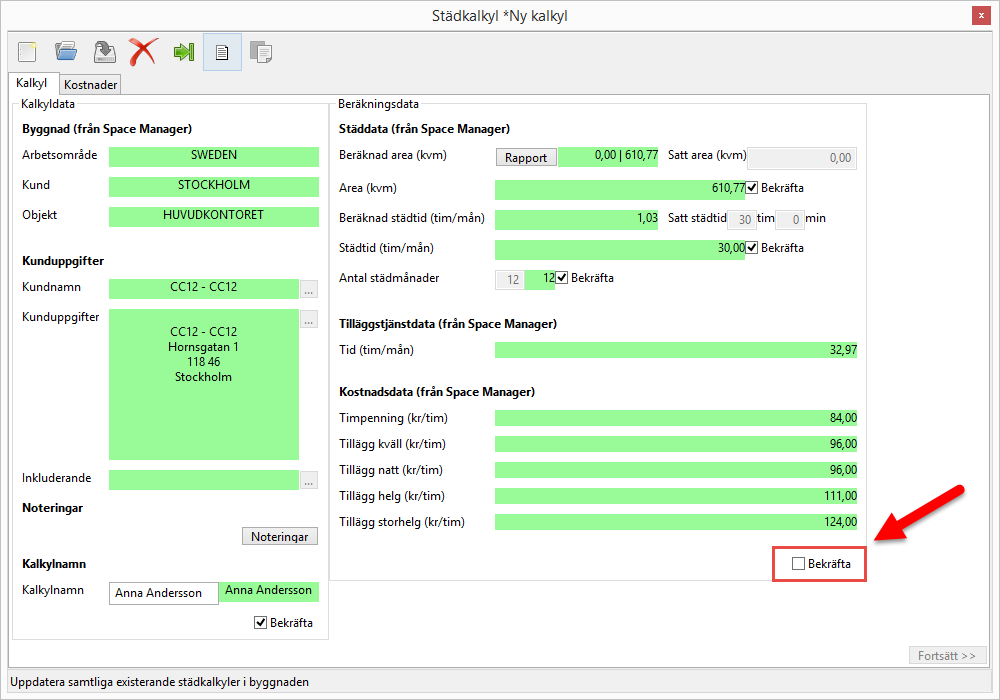Switch to the Kostnader tab
1000x700 pixels.
[91, 85]
